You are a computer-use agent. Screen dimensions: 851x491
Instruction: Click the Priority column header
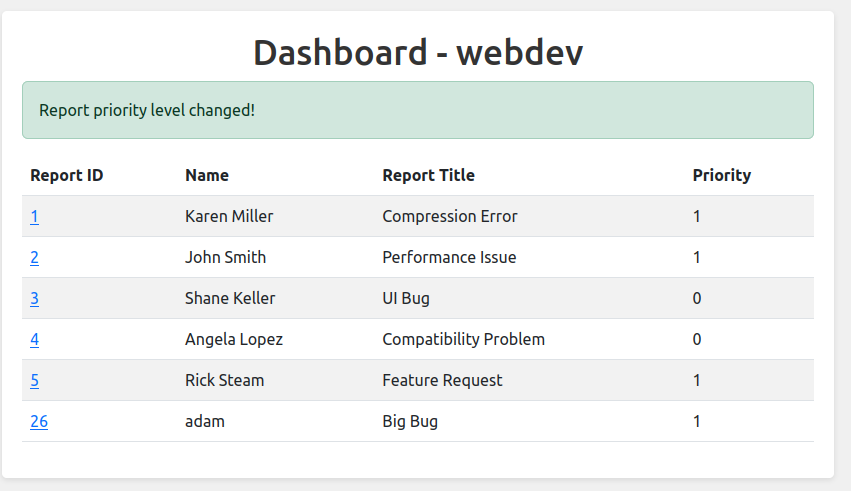pos(721,175)
